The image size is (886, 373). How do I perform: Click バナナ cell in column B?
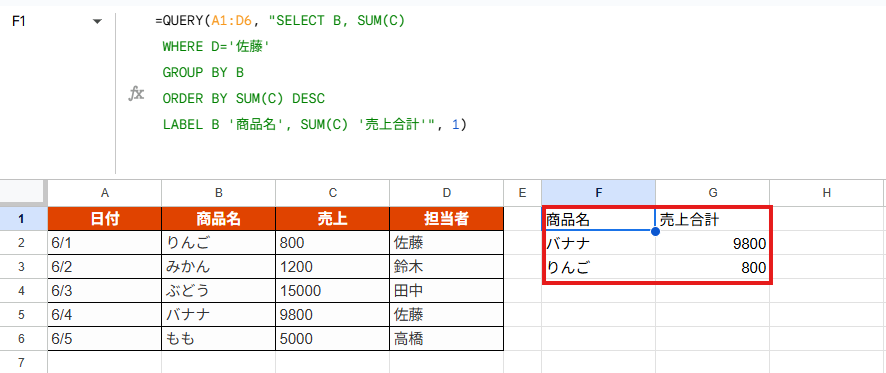[219, 314]
